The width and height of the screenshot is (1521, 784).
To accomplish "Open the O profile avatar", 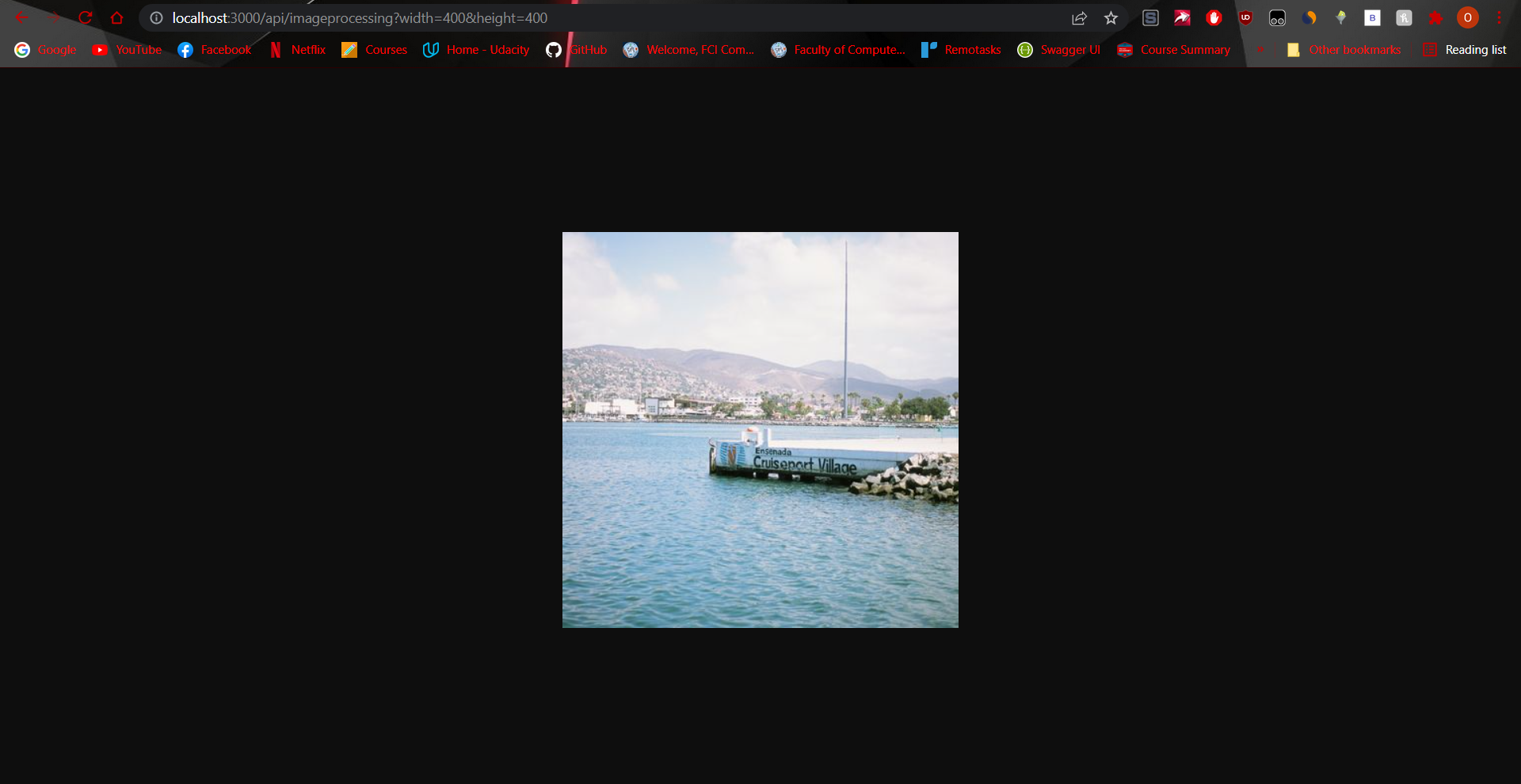I will 1467,17.
